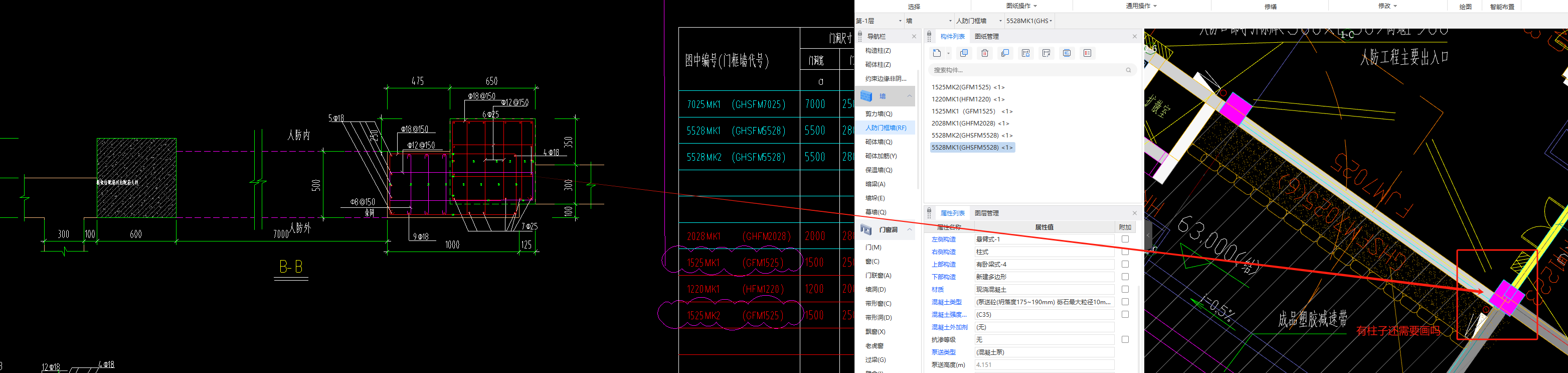The width and height of the screenshot is (1568, 373).
Task: Click the list display icon in component toolbar
Action: pos(1067,53)
